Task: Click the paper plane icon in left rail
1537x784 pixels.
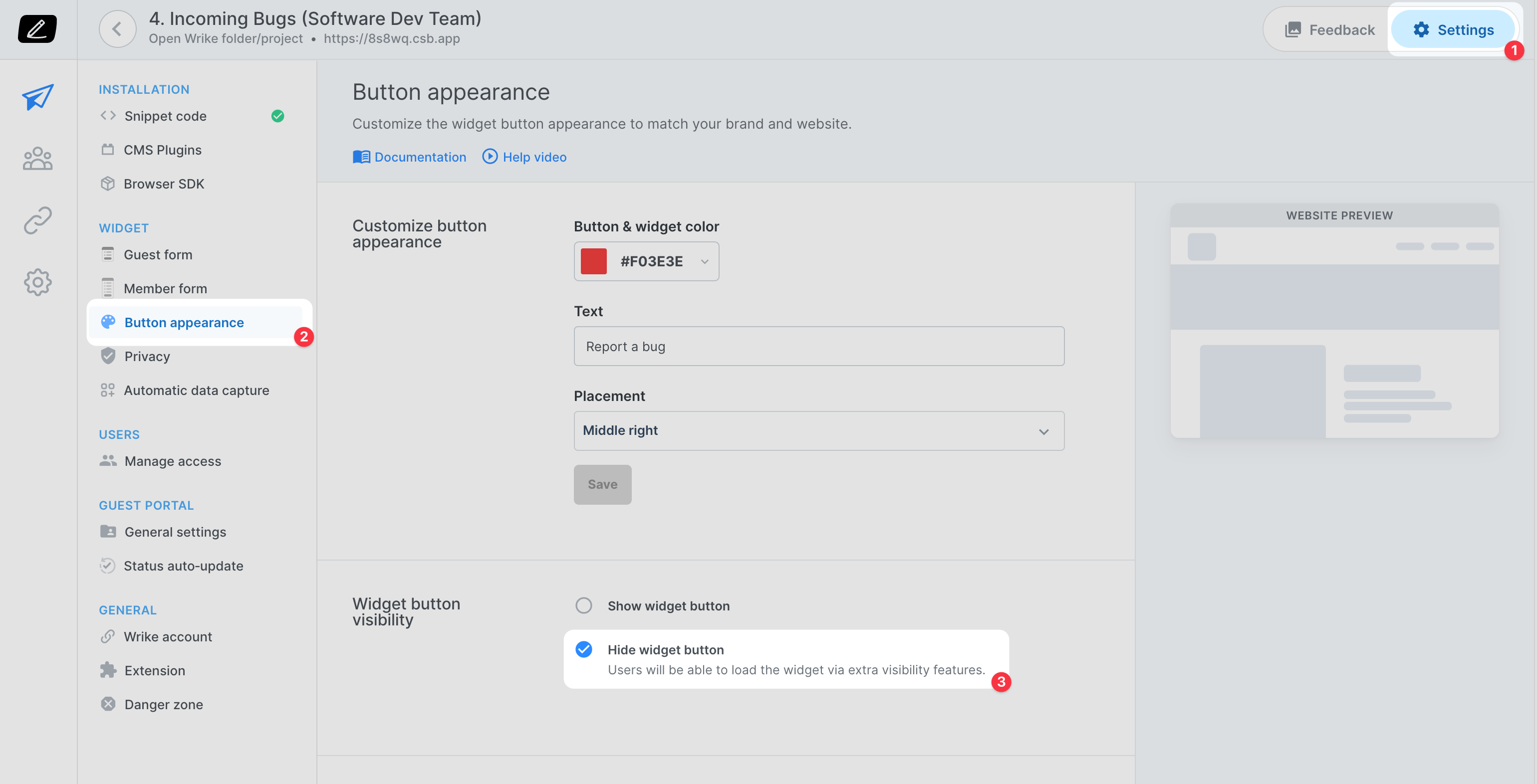Action: click(37, 97)
